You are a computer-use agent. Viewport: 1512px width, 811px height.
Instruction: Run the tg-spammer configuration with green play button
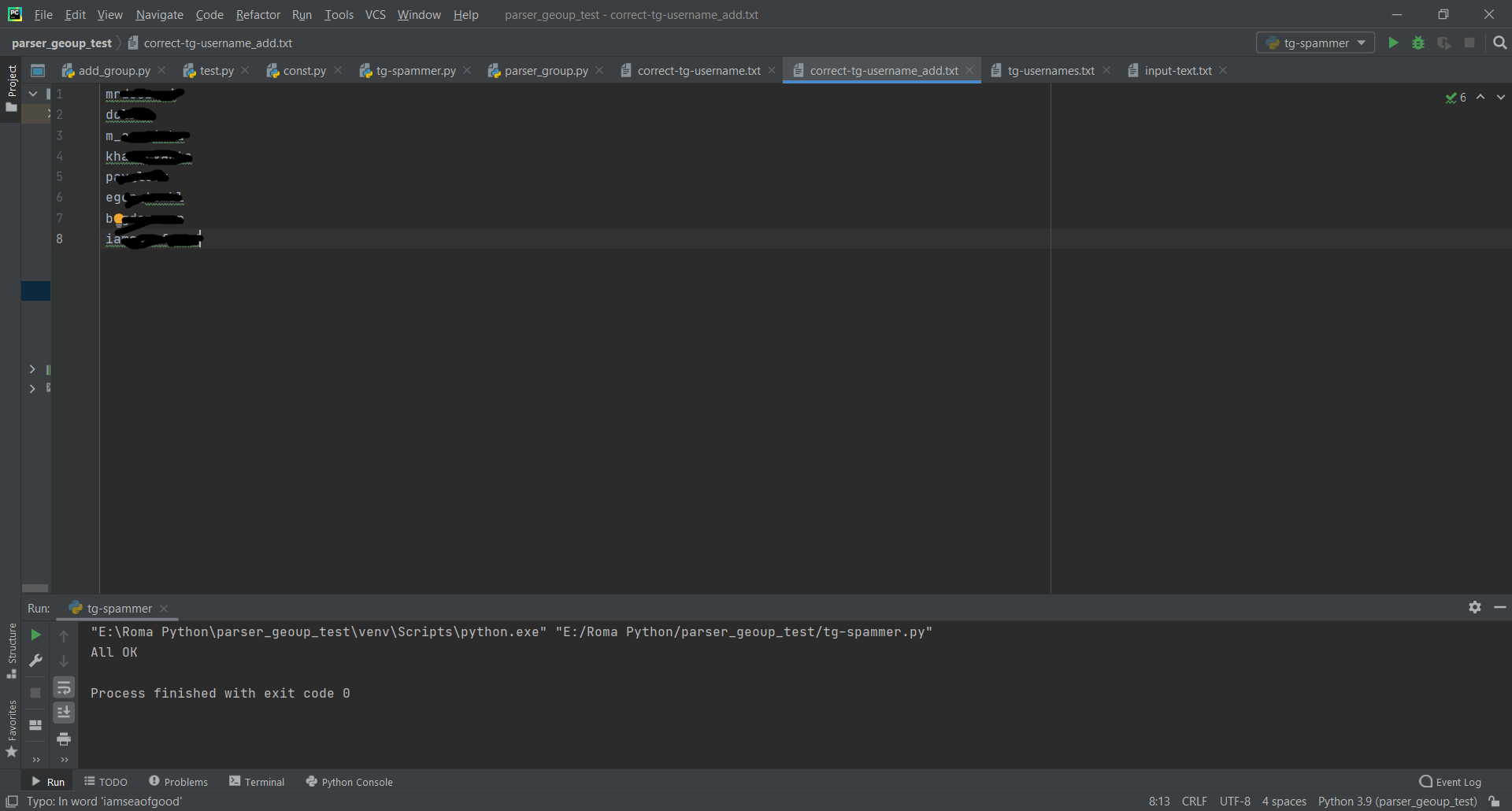coord(1393,43)
